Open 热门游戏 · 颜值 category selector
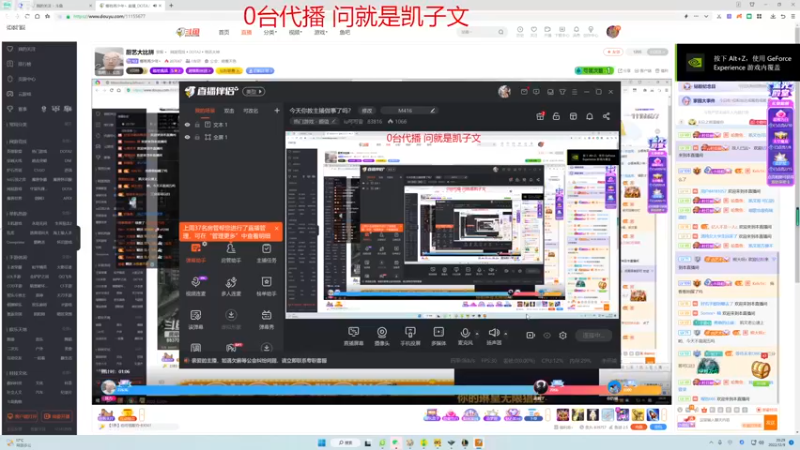The width and height of the screenshot is (800, 450). tap(314, 121)
